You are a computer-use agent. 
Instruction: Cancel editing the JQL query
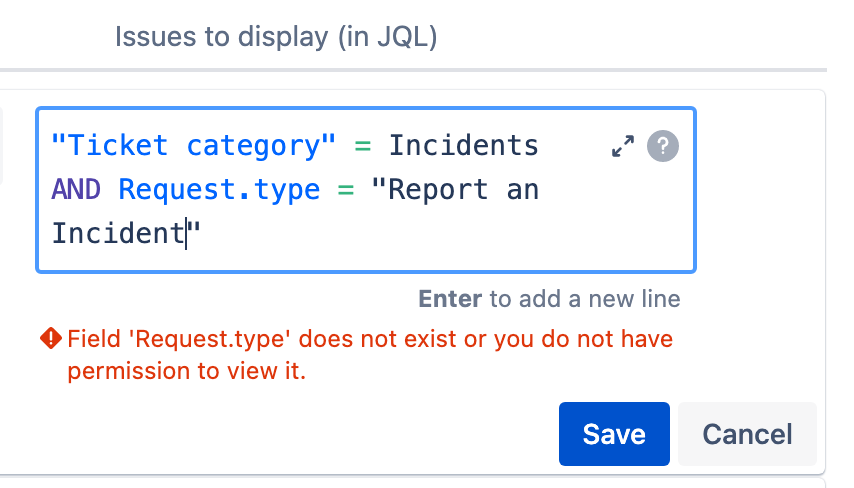click(747, 434)
